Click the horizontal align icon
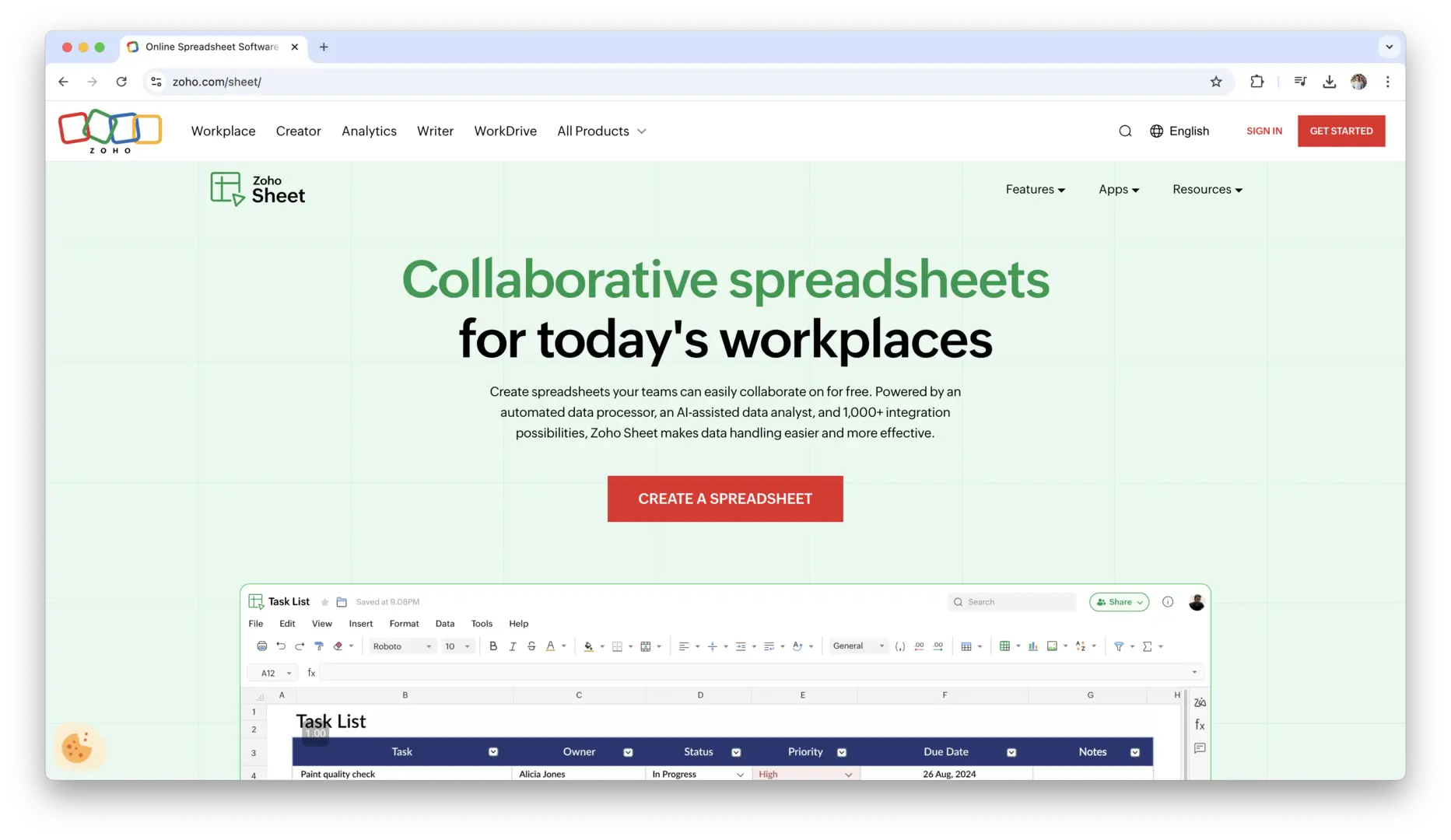Screen dimensions: 1451x840 pos(684,646)
